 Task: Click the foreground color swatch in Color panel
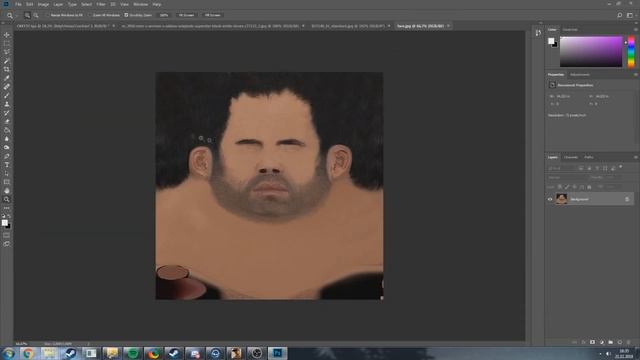pos(551,41)
